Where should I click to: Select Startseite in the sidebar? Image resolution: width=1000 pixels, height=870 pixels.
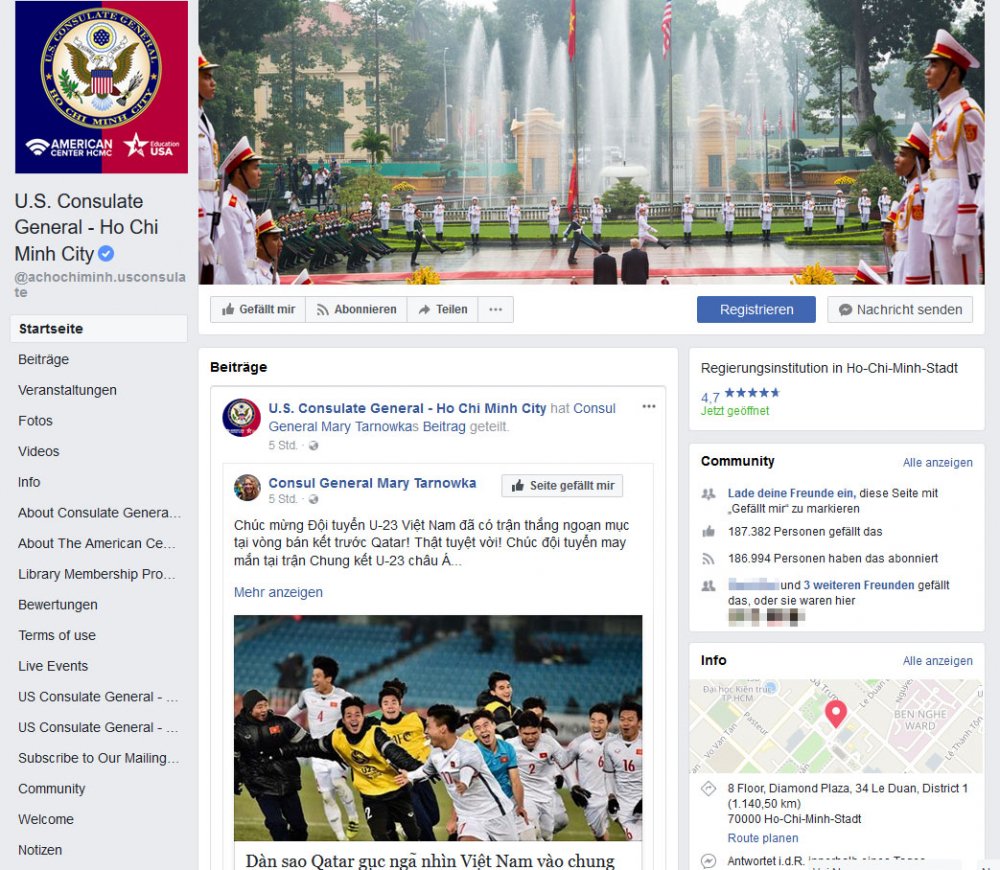pos(99,328)
